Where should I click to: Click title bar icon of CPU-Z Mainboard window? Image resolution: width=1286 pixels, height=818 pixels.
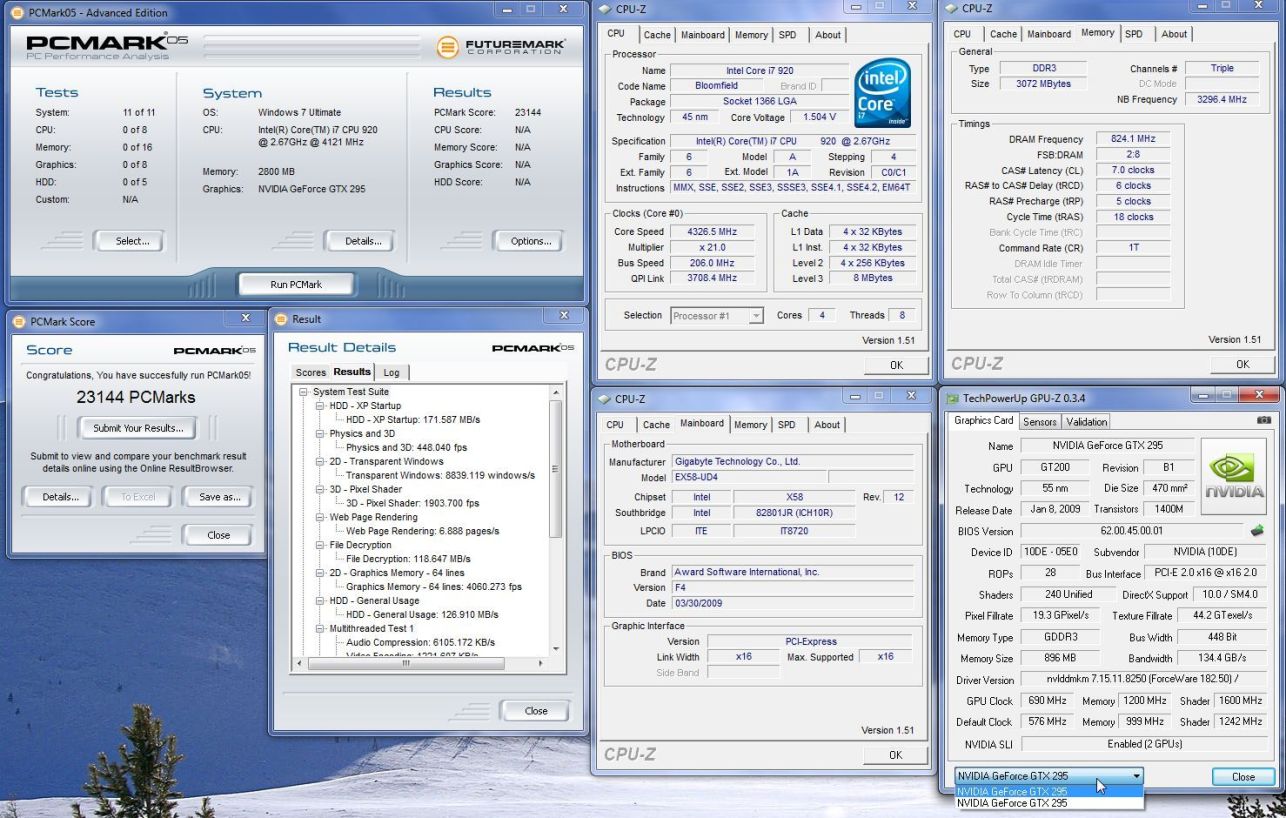603,398
